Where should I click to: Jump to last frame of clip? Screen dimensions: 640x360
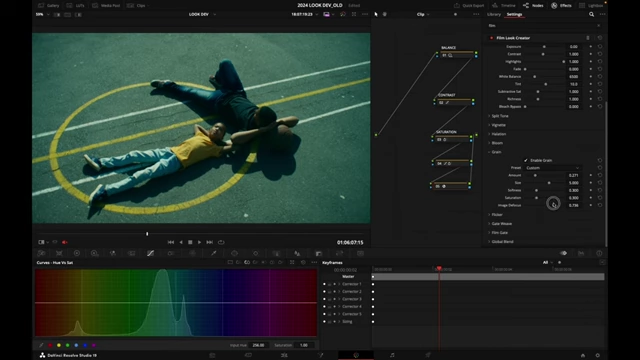[209, 242]
